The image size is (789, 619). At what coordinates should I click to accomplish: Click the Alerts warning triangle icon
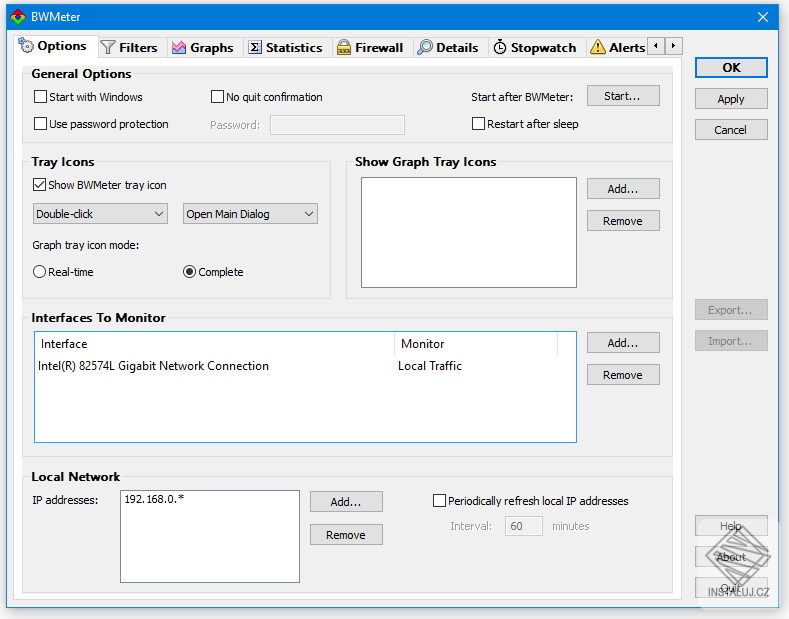(x=598, y=47)
